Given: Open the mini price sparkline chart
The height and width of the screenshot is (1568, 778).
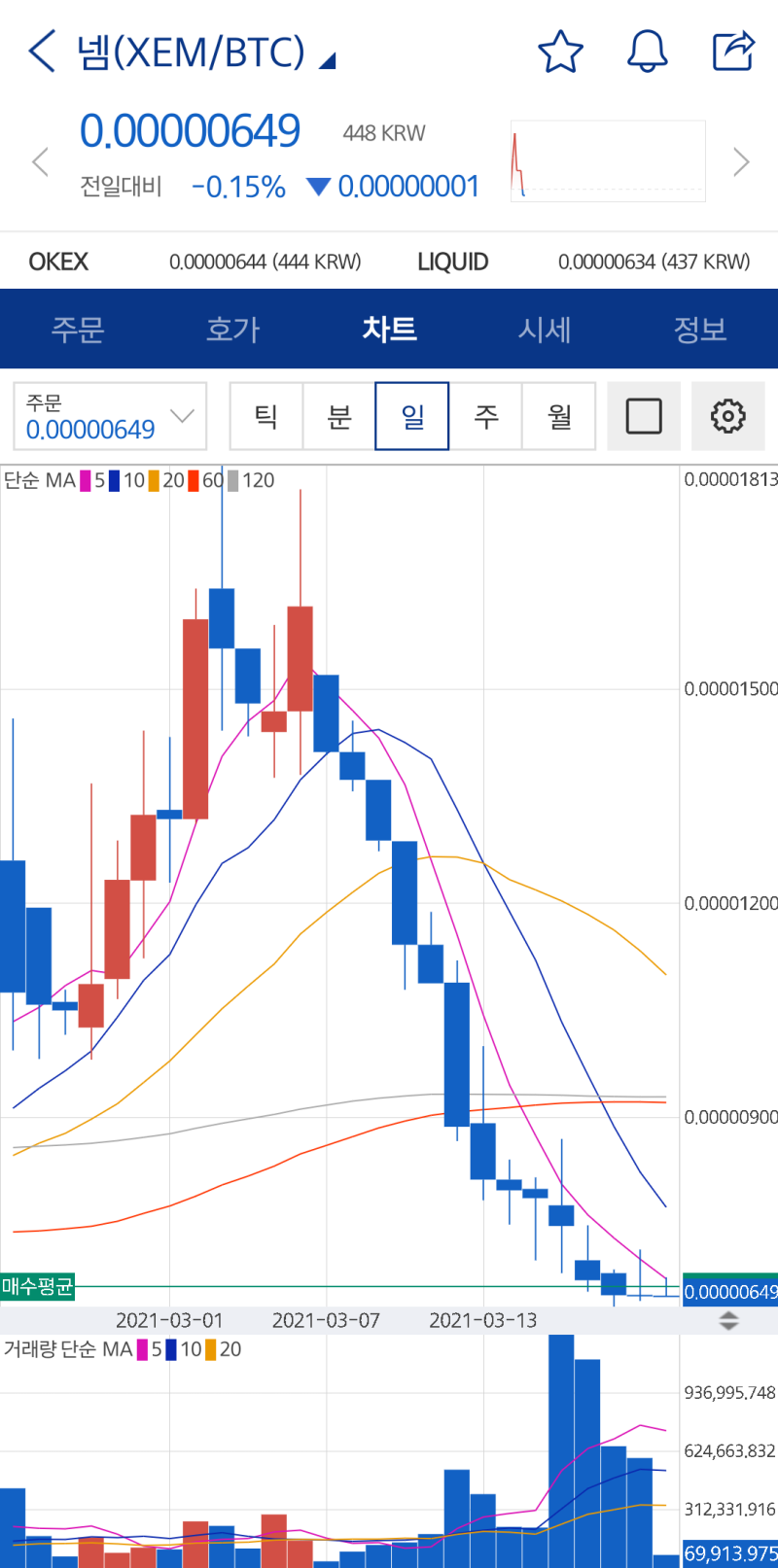Looking at the screenshot, I should point(608,161).
